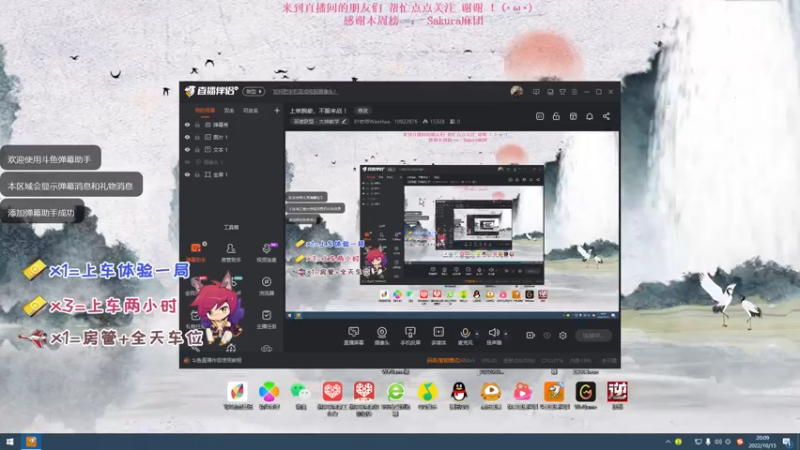This screenshot has width=800, height=450.
Task: Open the user avatar in title bar
Action: click(516, 91)
